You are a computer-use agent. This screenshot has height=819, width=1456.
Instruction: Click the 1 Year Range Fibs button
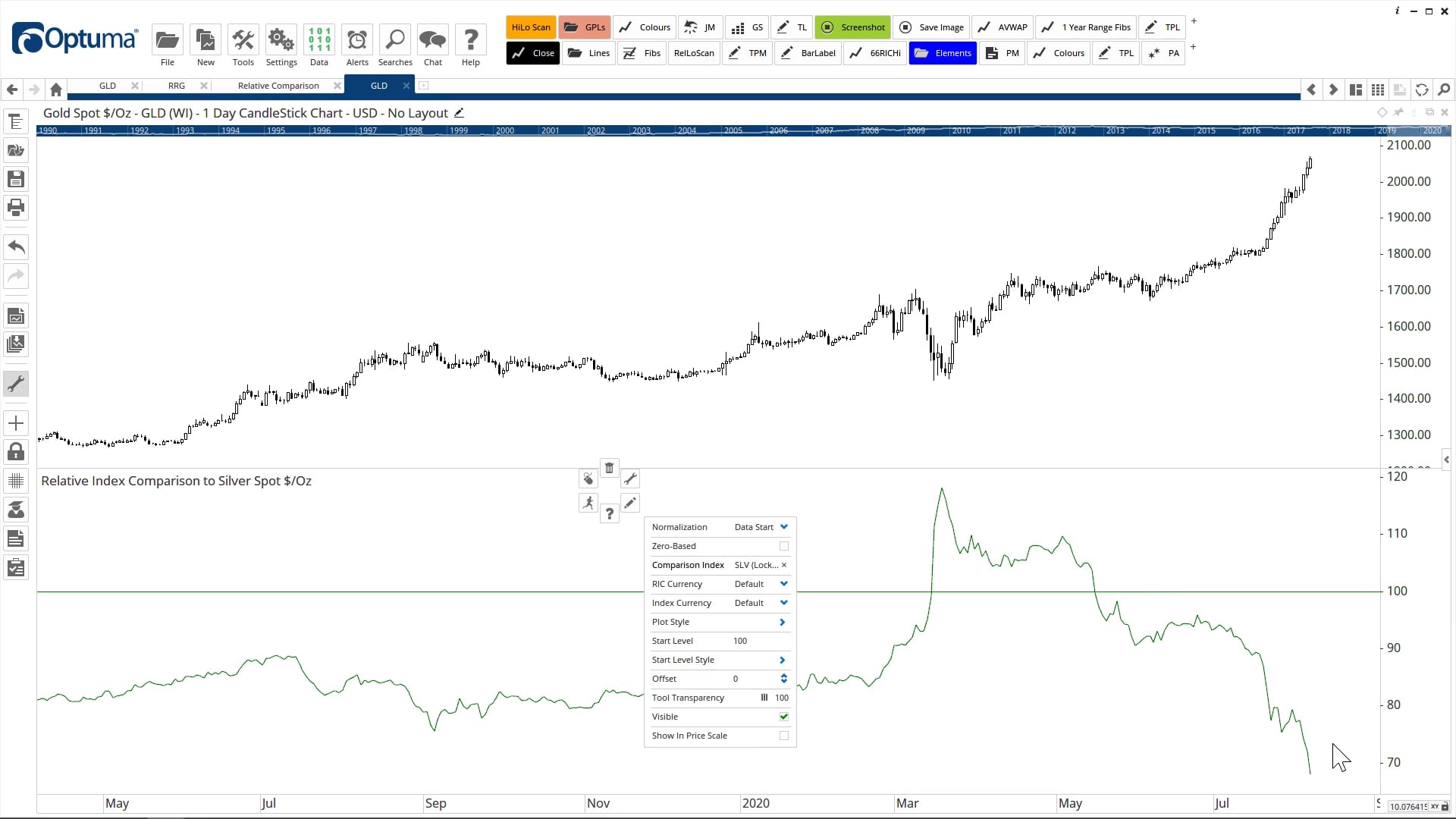1086,27
